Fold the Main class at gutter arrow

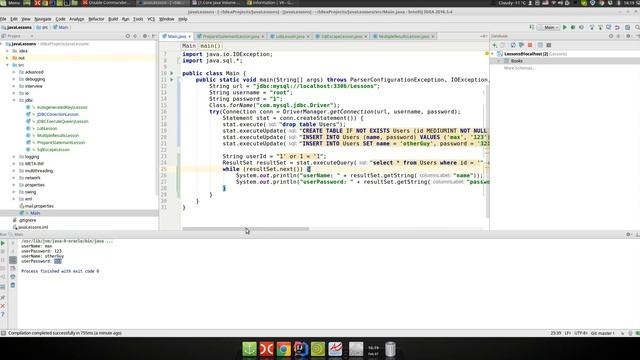[172, 73]
